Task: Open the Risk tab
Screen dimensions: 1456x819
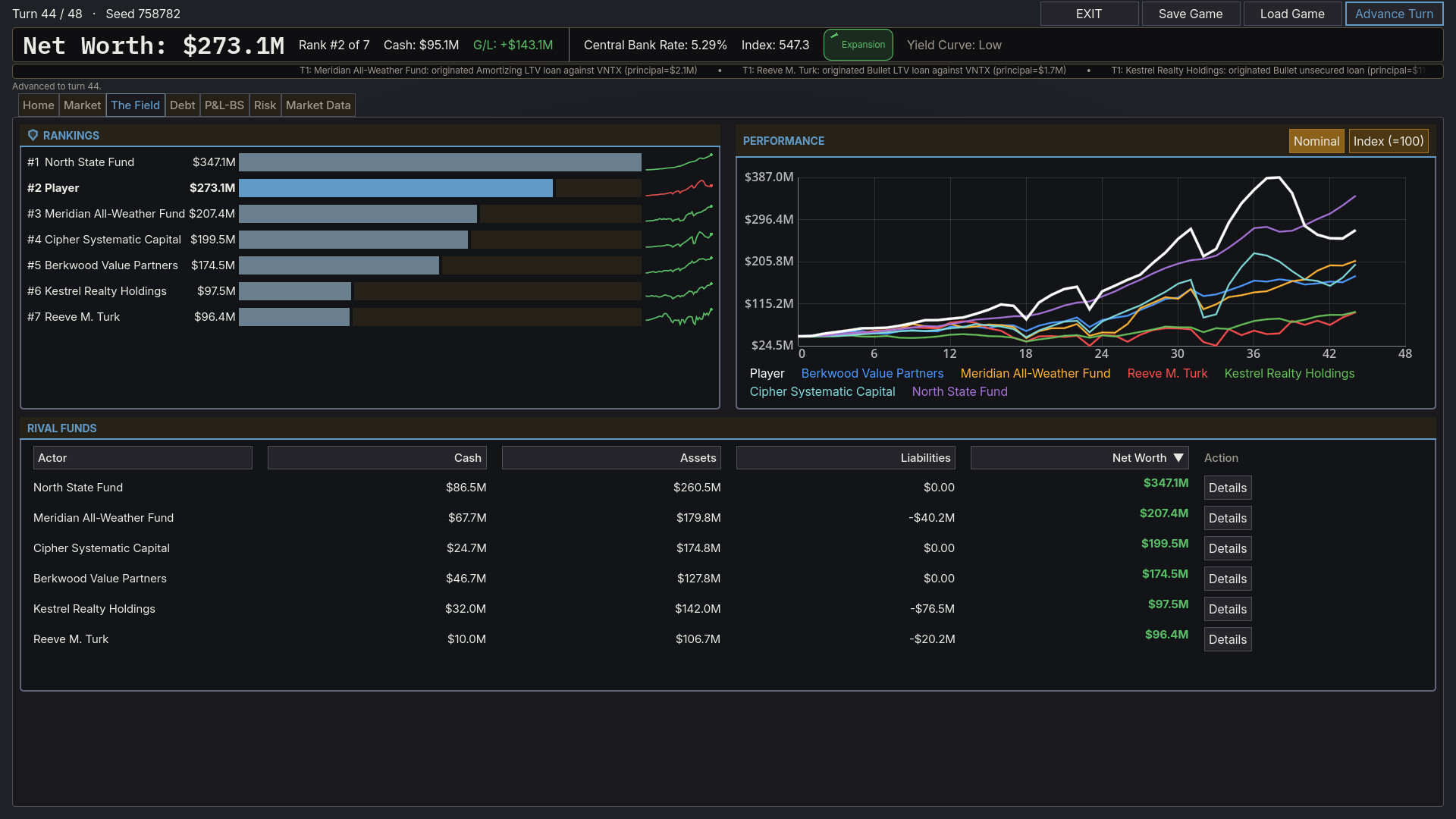Action: (265, 105)
